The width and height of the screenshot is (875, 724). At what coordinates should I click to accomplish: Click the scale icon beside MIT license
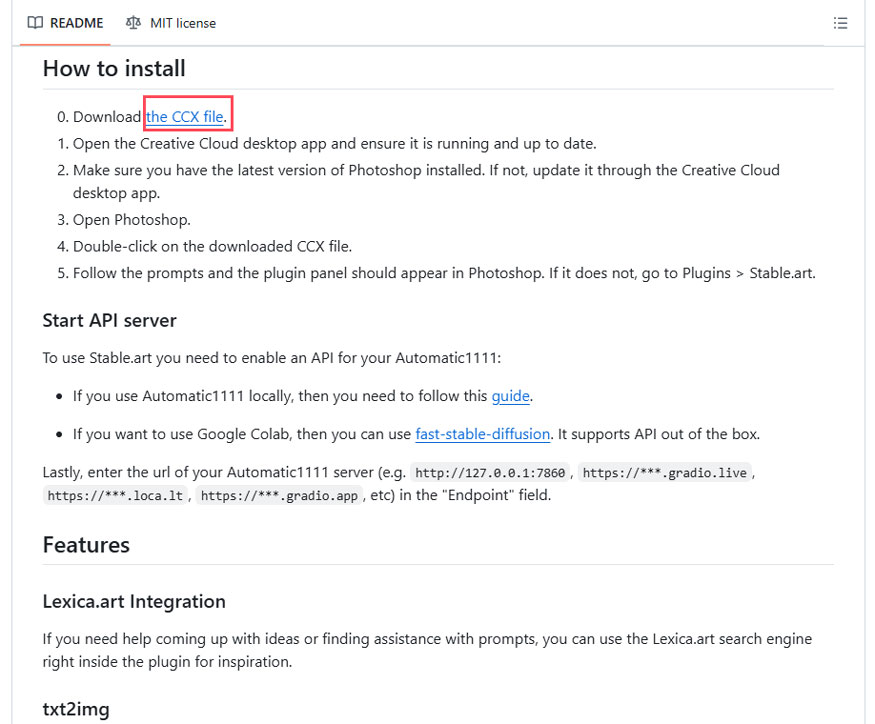[x=134, y=23]
